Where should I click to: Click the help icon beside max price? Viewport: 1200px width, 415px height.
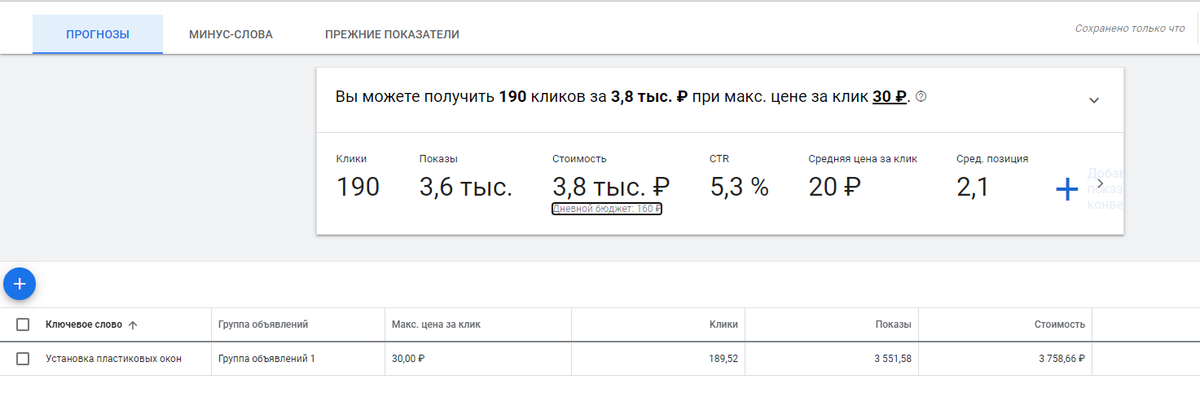(921, 97)
